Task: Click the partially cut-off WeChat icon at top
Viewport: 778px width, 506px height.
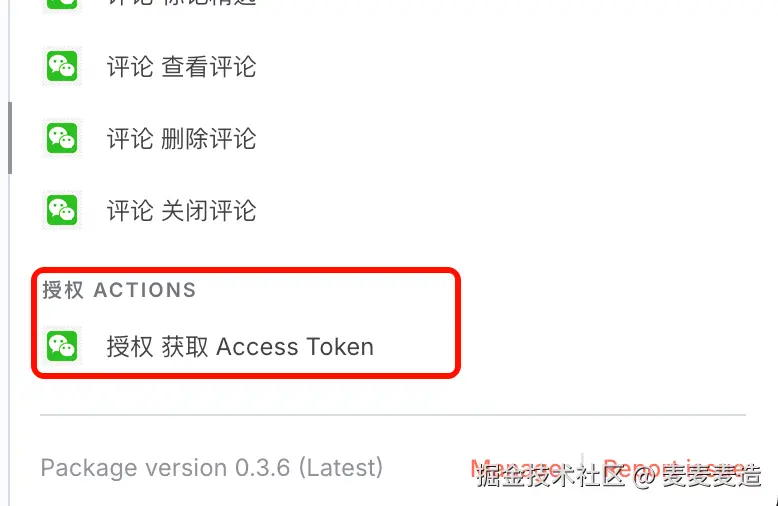Action: tap(62, 4)
